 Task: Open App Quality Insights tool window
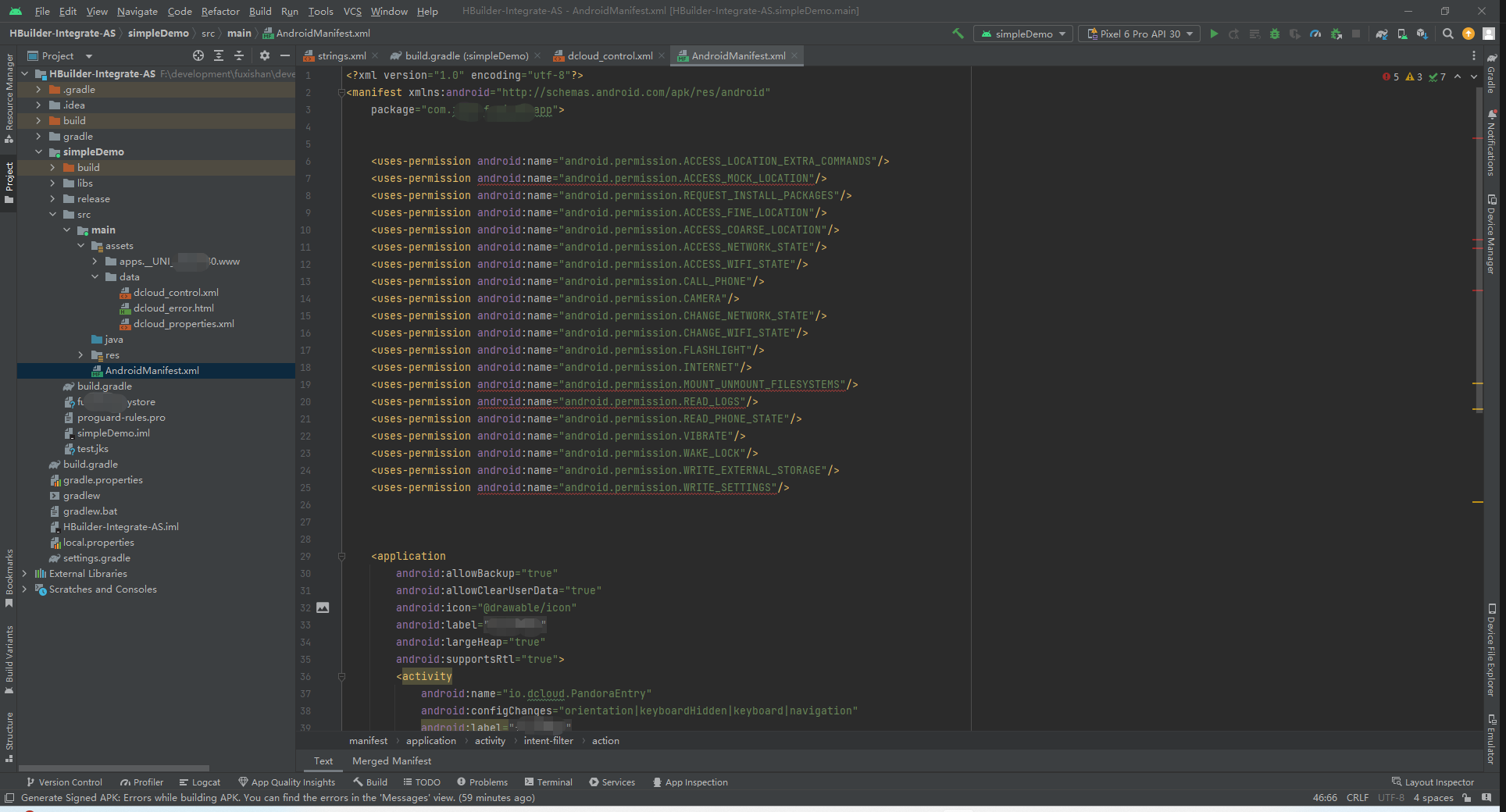pos(287,782)
